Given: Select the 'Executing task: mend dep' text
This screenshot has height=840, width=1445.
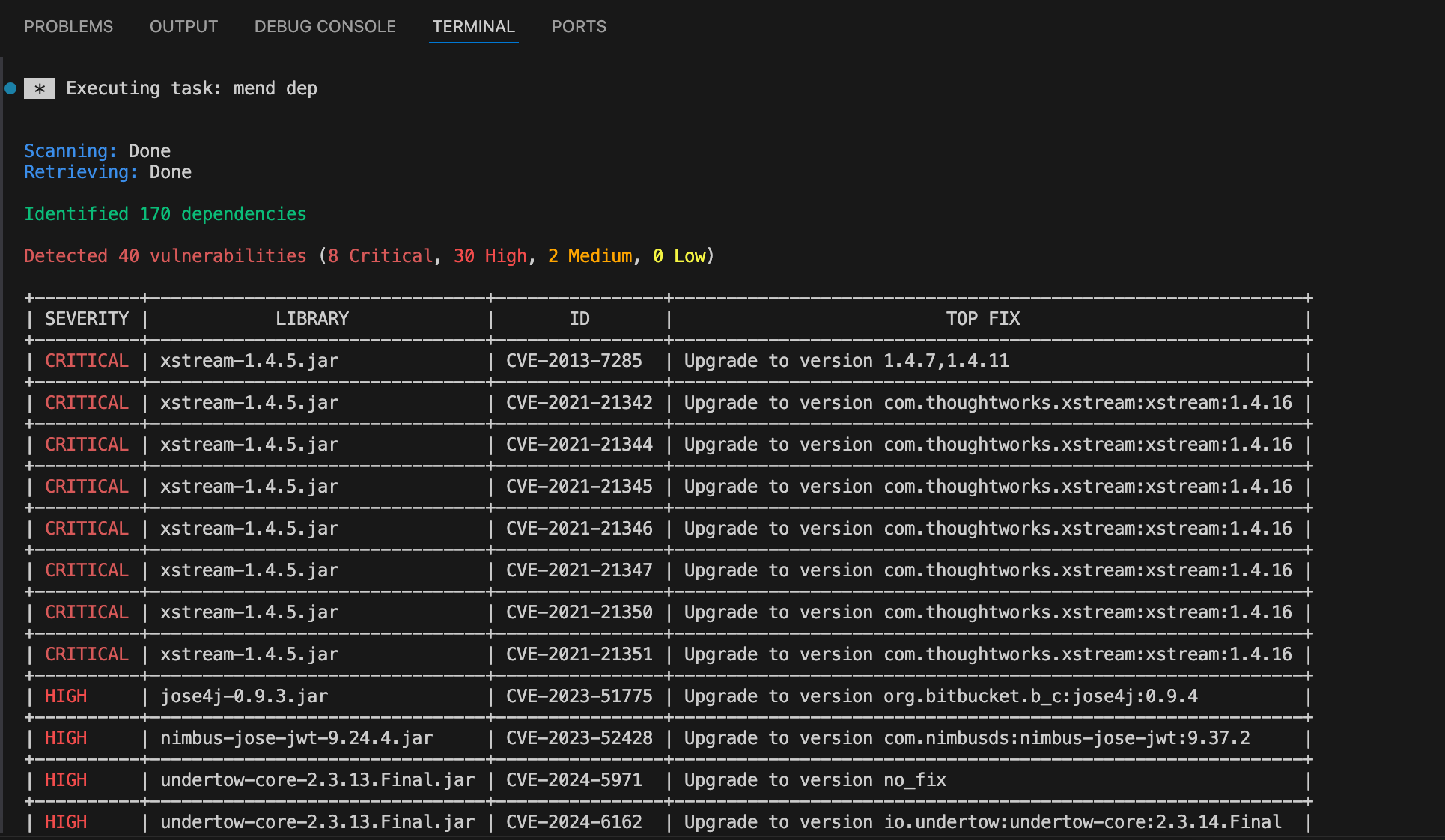Looking at the screenshot, I should 191,88.
